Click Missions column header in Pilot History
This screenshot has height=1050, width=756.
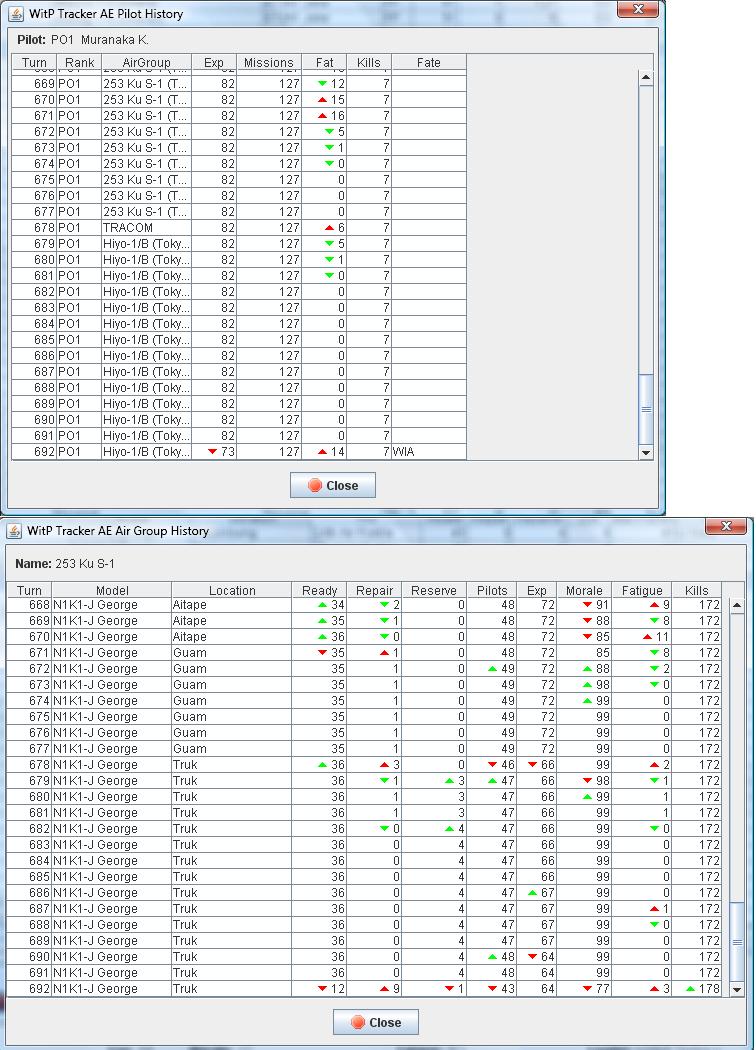pyautogui.click(x=269, y=62)
